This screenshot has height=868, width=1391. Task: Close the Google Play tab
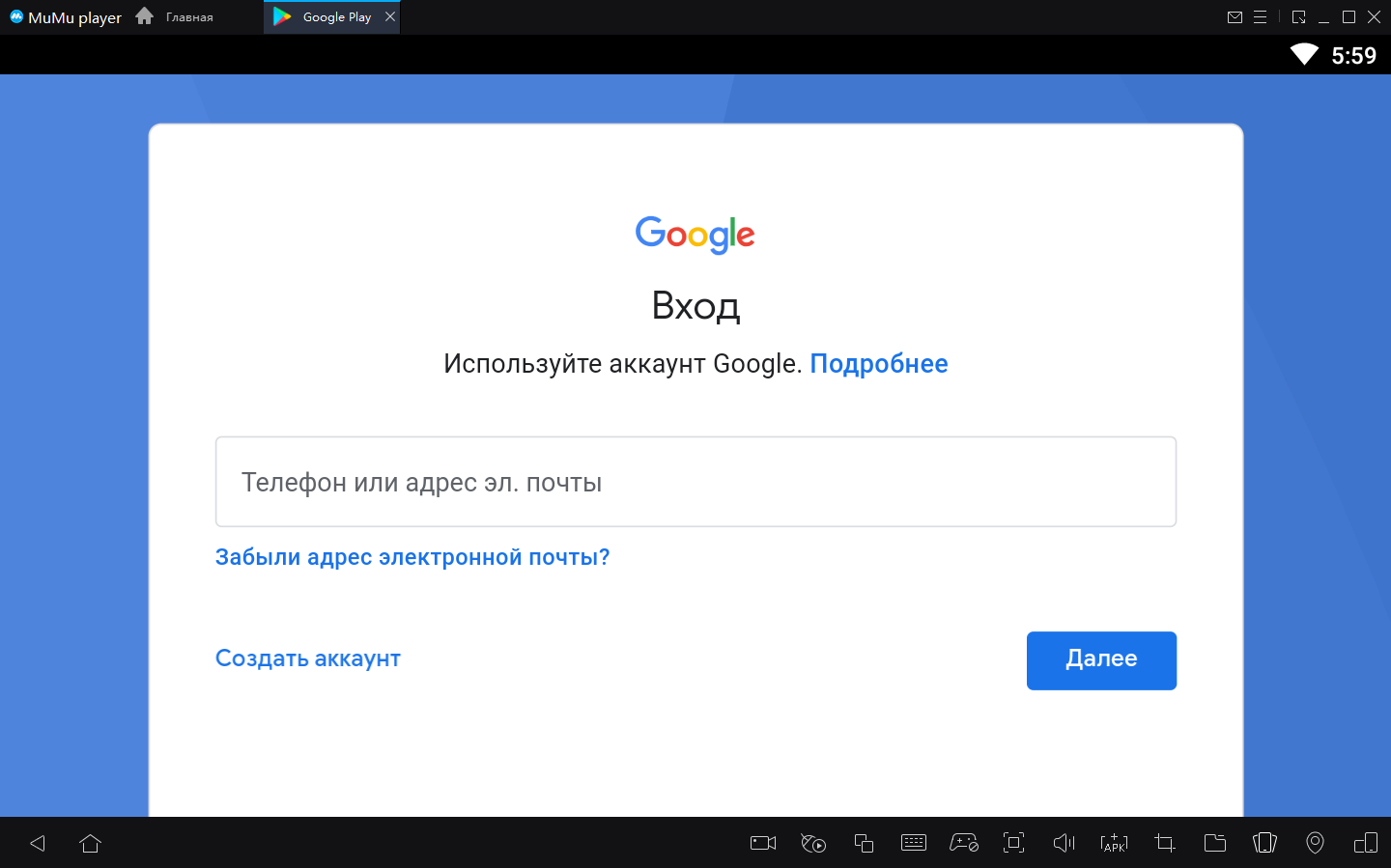390,16
